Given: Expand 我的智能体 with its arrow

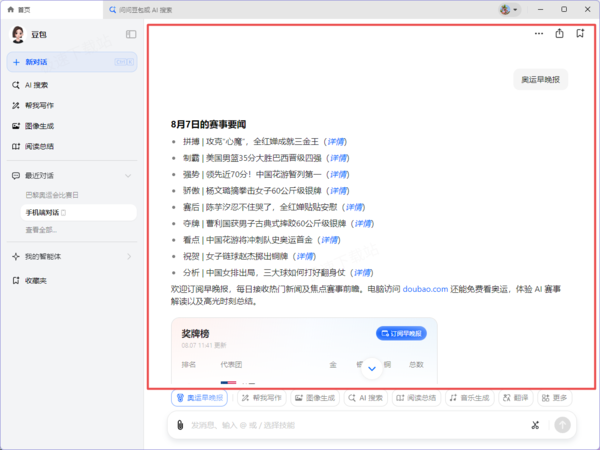Looking at the screenshot, I should pyautogui.click(x=129, y=256).
